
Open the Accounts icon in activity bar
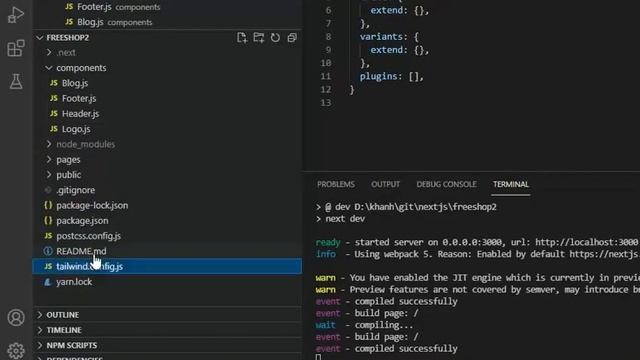click(16, 318)
